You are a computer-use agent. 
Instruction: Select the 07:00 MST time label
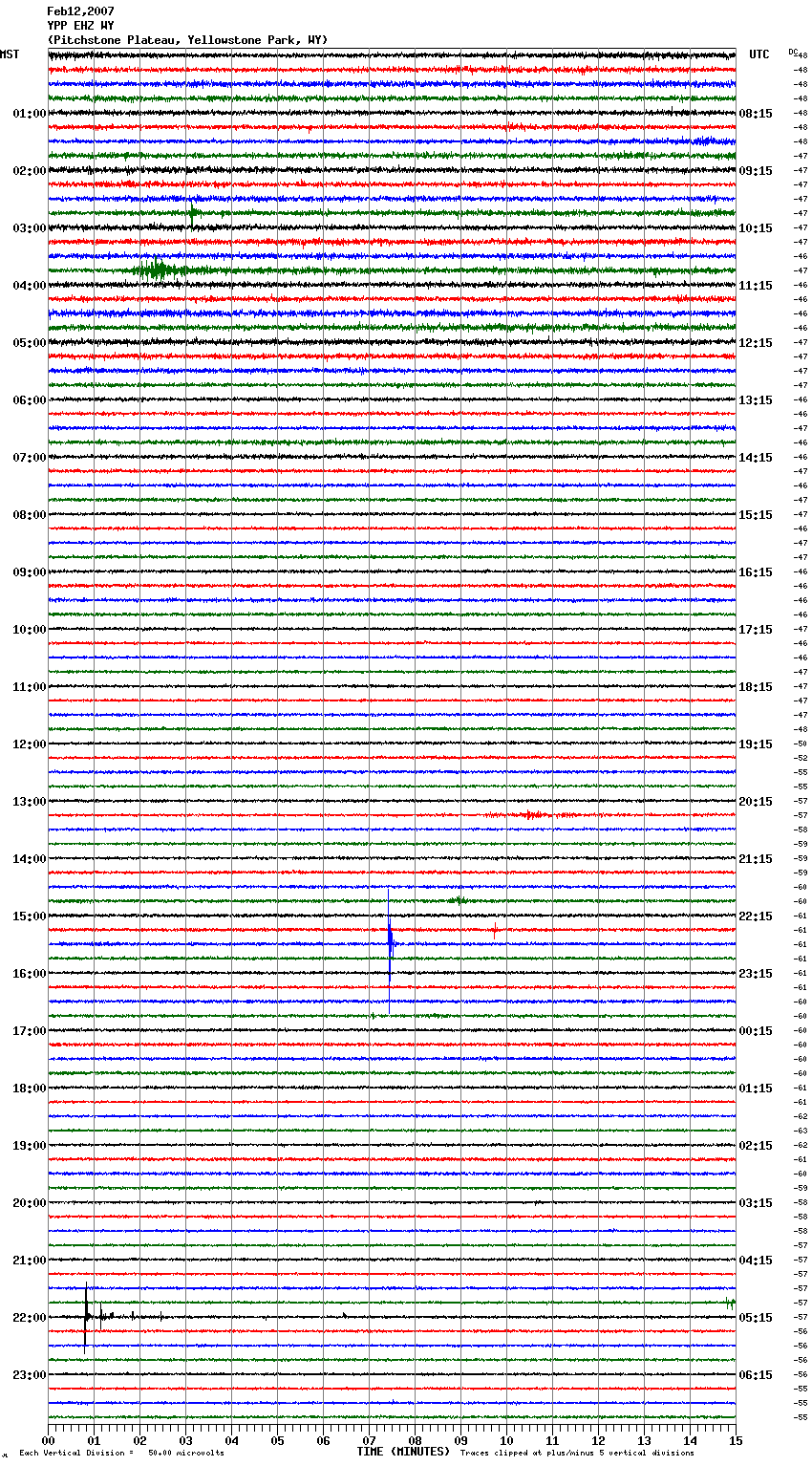tap(30, 458)
